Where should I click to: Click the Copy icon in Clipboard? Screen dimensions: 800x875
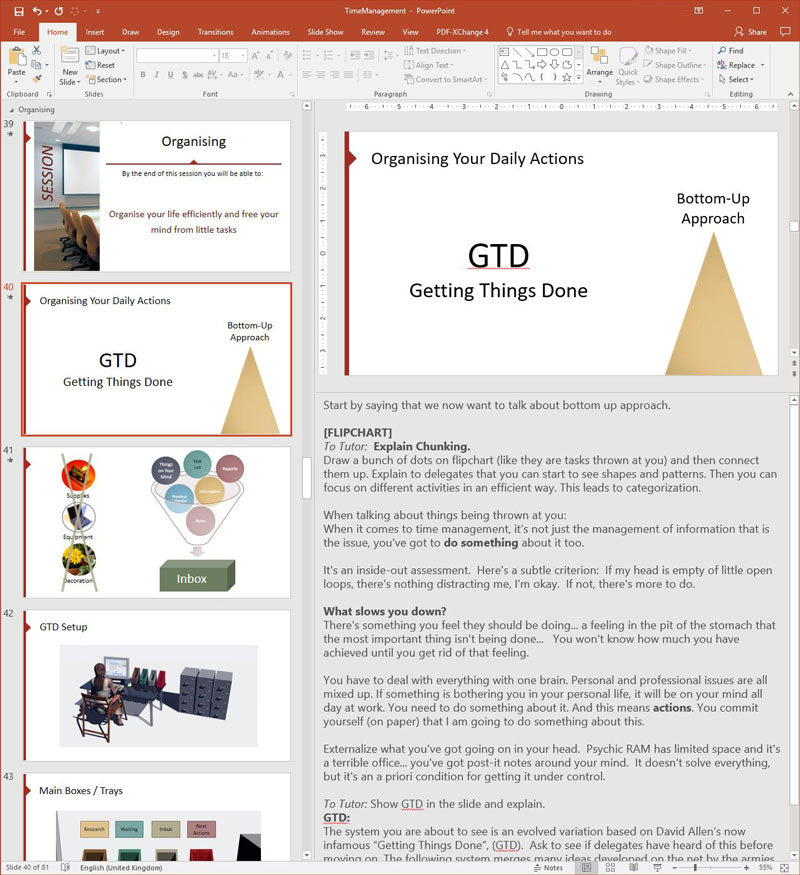(x=36, y=65)
